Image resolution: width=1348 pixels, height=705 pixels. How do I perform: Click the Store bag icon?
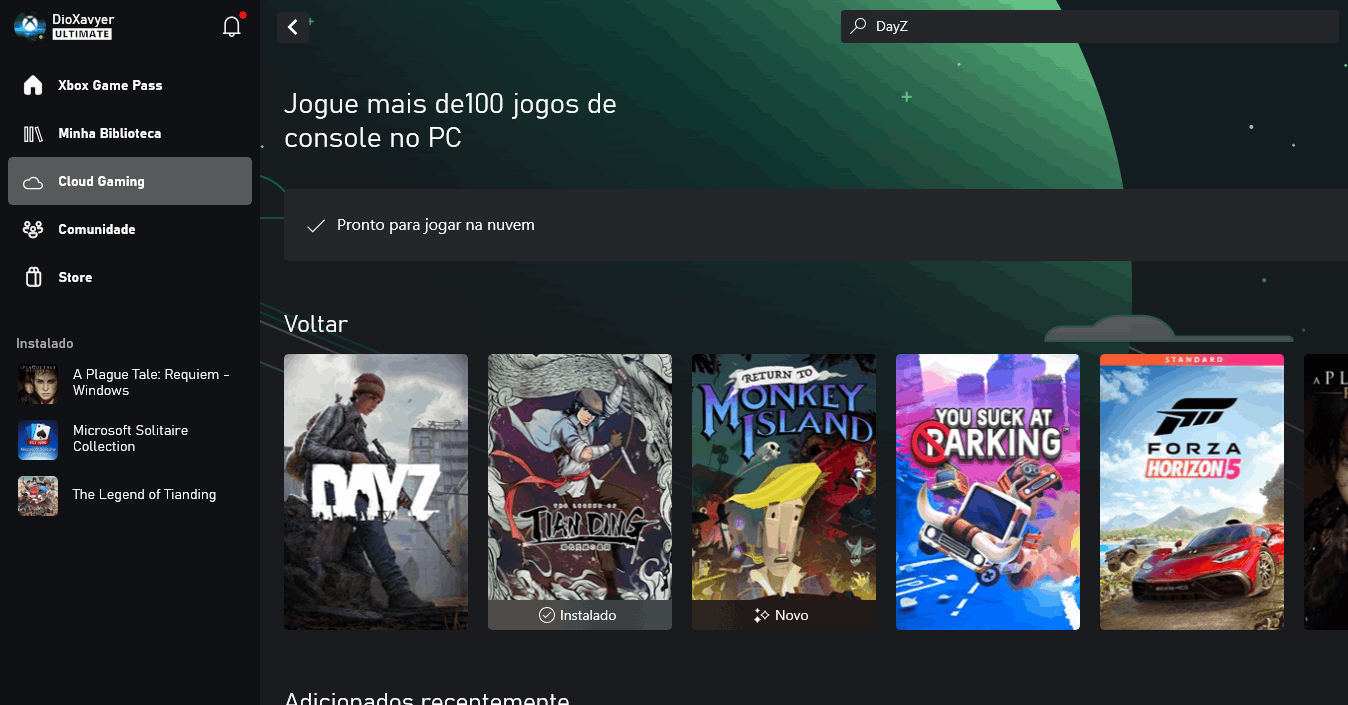click(x=33, y=277)
